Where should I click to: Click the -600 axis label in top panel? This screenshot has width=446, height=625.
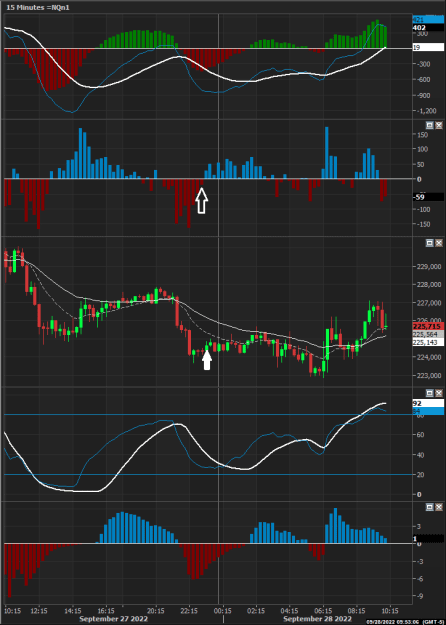point(422,80)
